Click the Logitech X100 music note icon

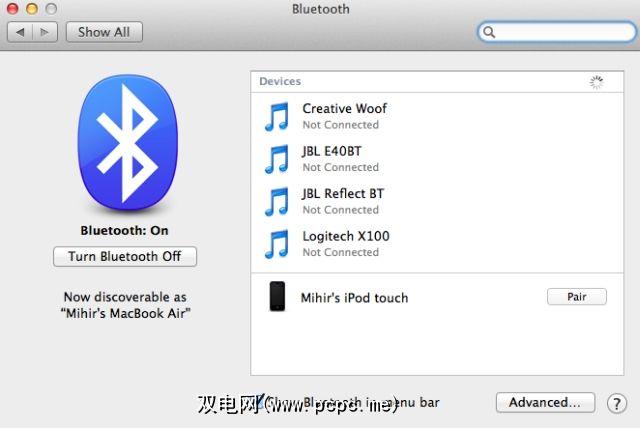276,244
